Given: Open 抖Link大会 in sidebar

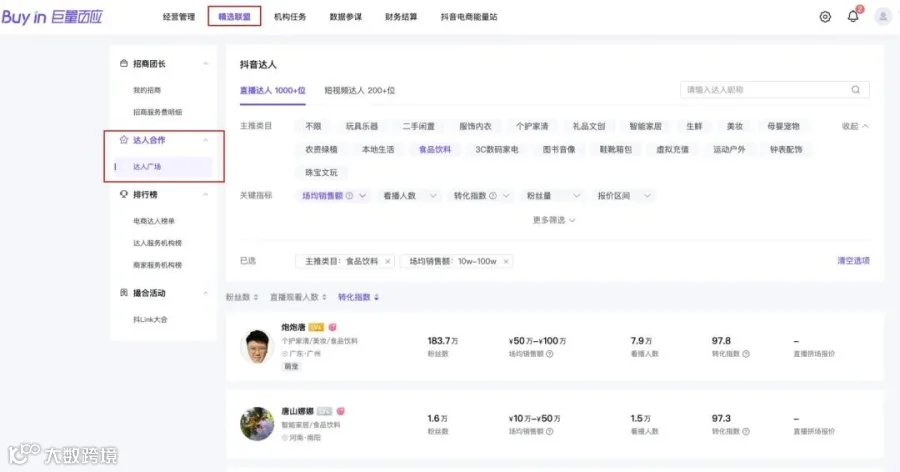Looking at the screenshot, I should click(150, 319).
